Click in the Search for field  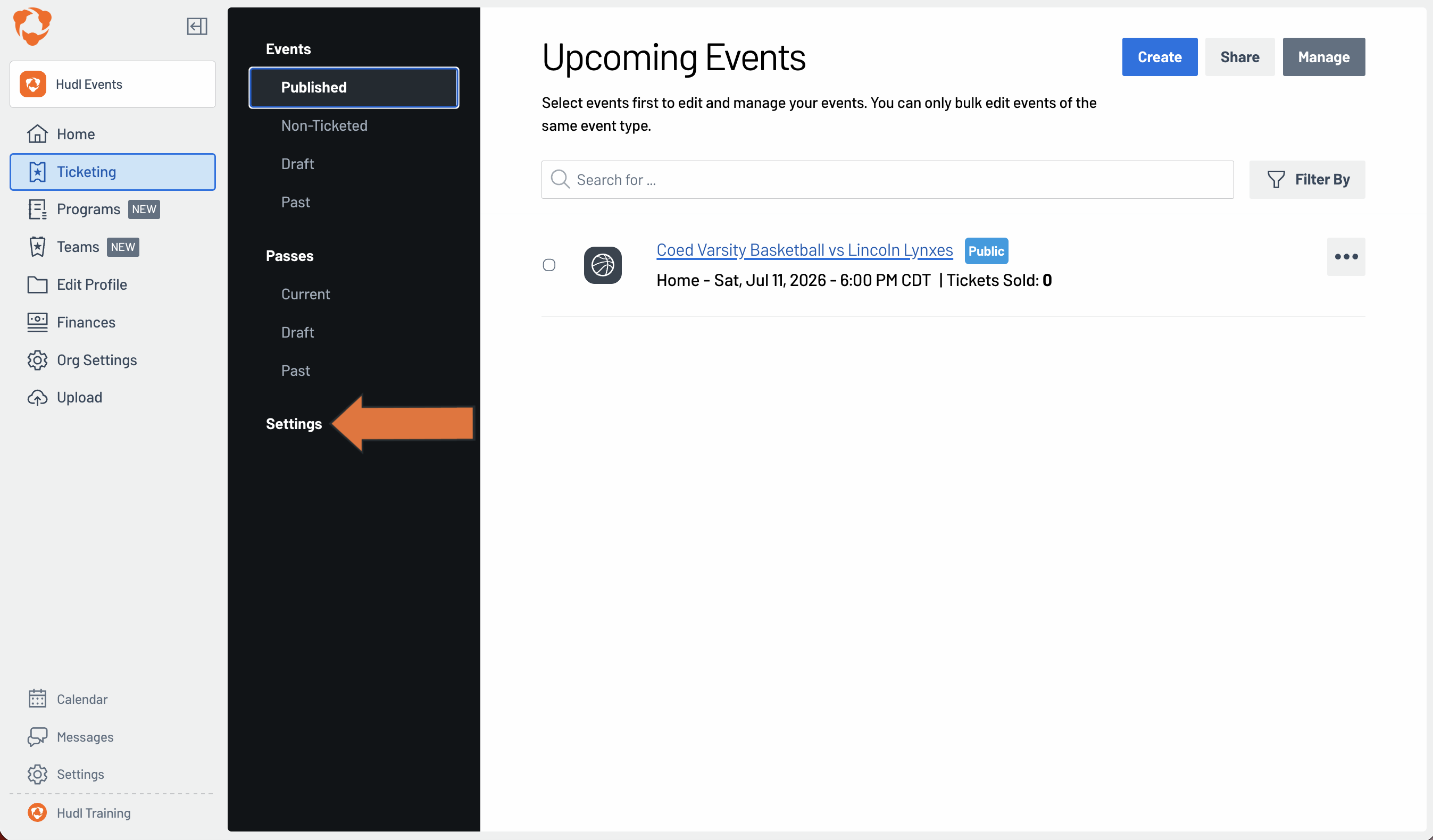(x=887, y=180)
